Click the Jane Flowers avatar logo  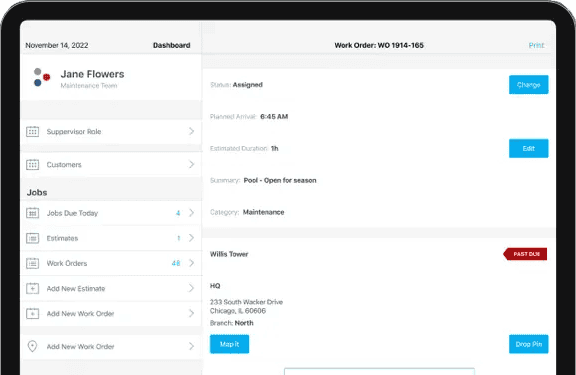[x=42, y=77]
